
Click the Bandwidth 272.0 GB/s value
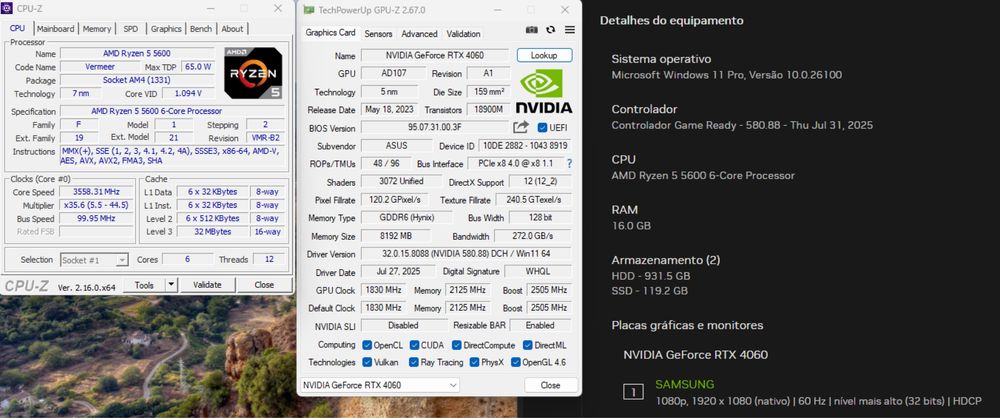click(533, 236)
